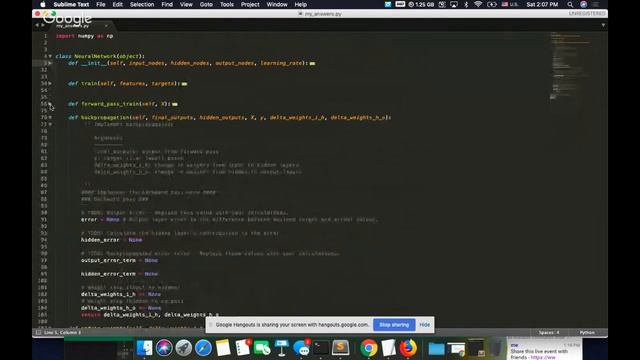Open the Selection menu

click(142, 4)
